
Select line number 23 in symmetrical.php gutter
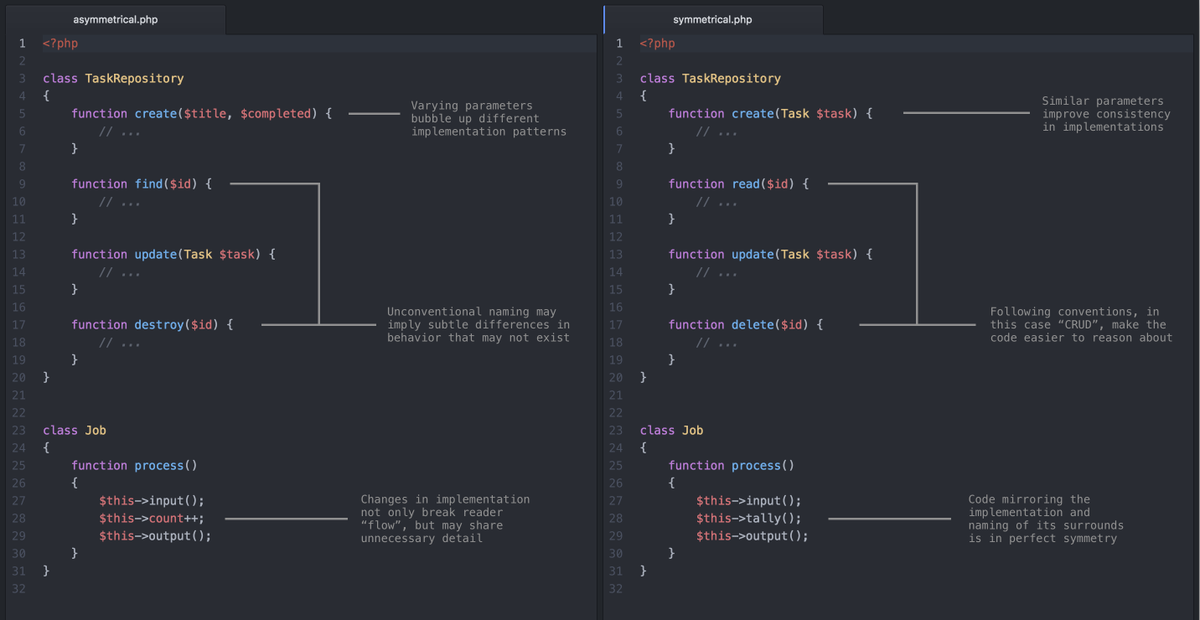pyautogui.click(x=617, y=430)
